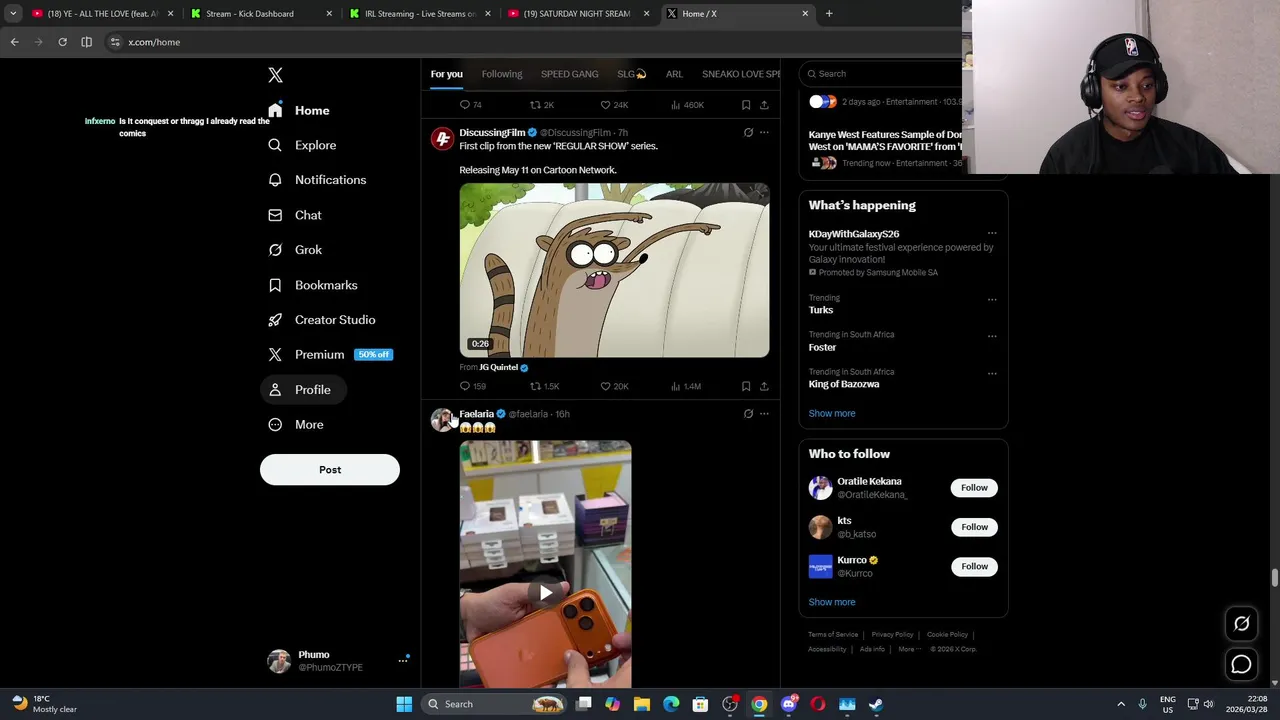Viewport: 1280px width, 720px height.
Task: Open the floating messages button
Action: click(1241, 664)
